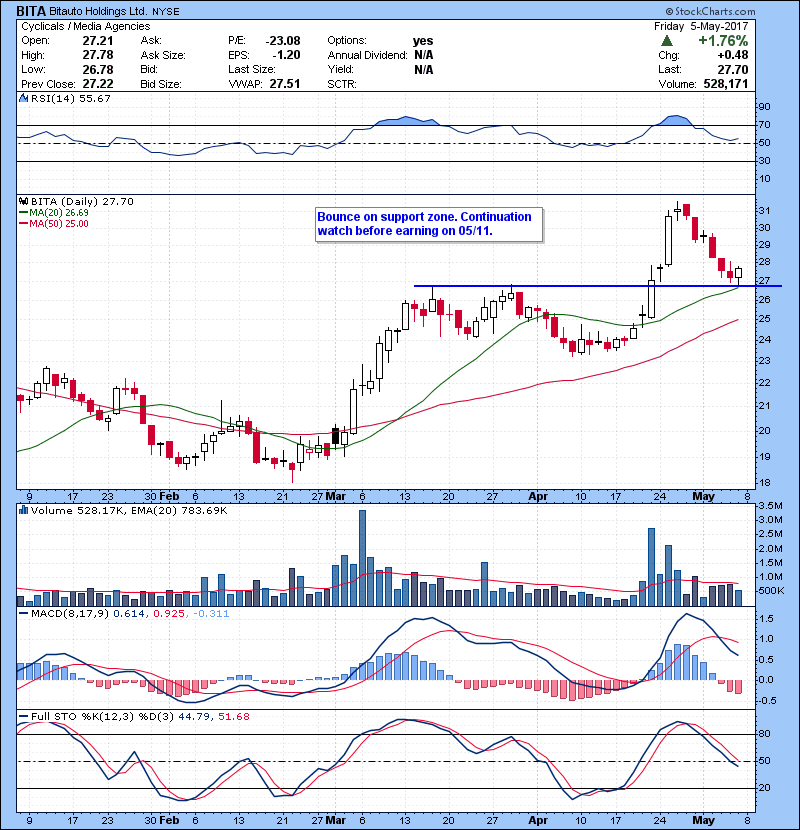Click the EPS value -1.20

(x=286, y=55)
